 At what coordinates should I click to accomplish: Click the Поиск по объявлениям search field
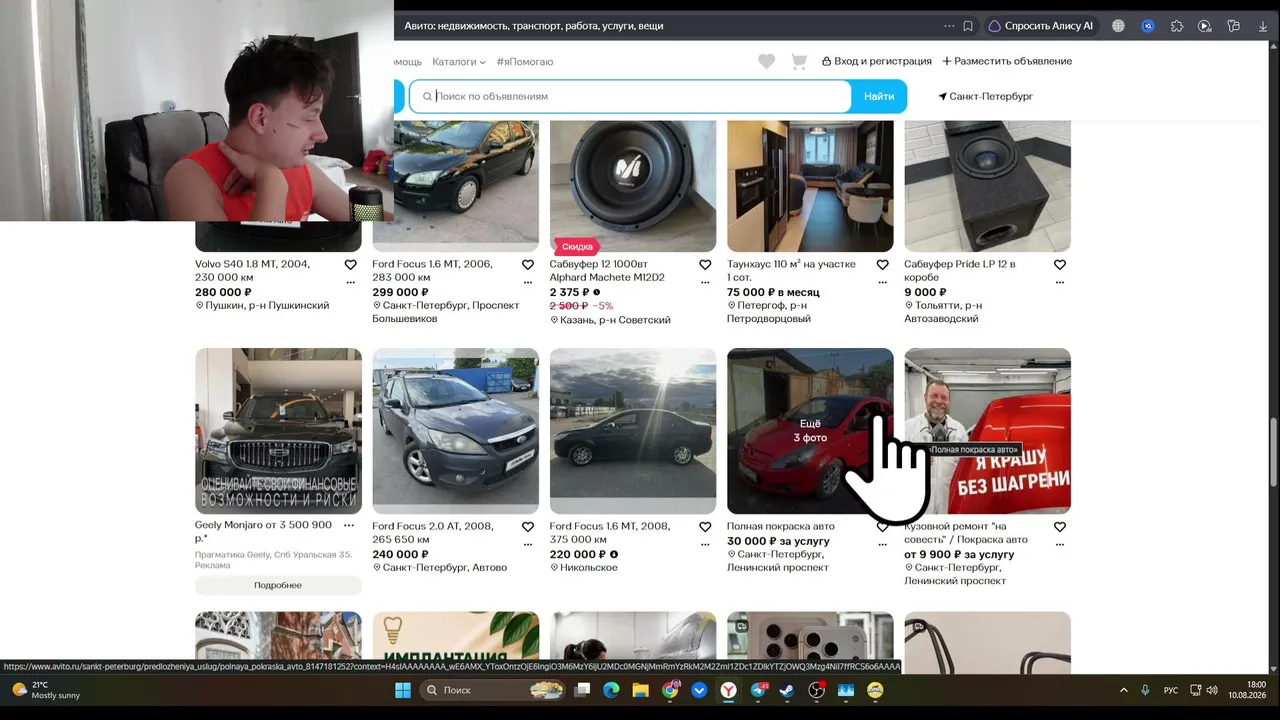click(631, 96)
